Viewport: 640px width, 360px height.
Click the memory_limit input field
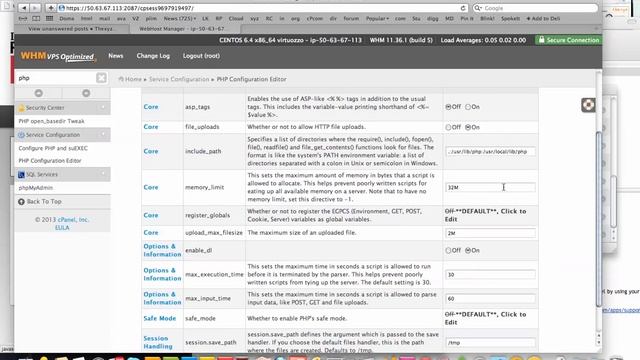pyautogui.click(x=490, y=187)
